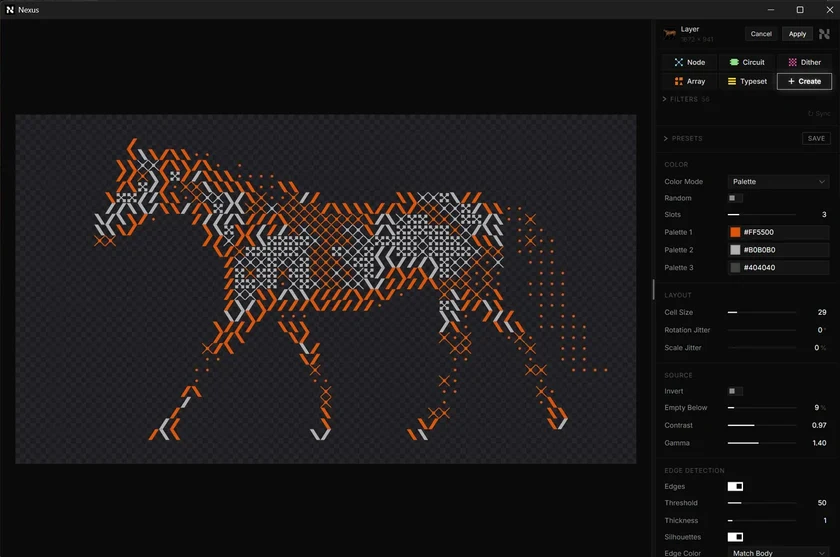The height and width of the screenshot is (557, 840).
Task: Click the Apply button
Action: point(797,34)
